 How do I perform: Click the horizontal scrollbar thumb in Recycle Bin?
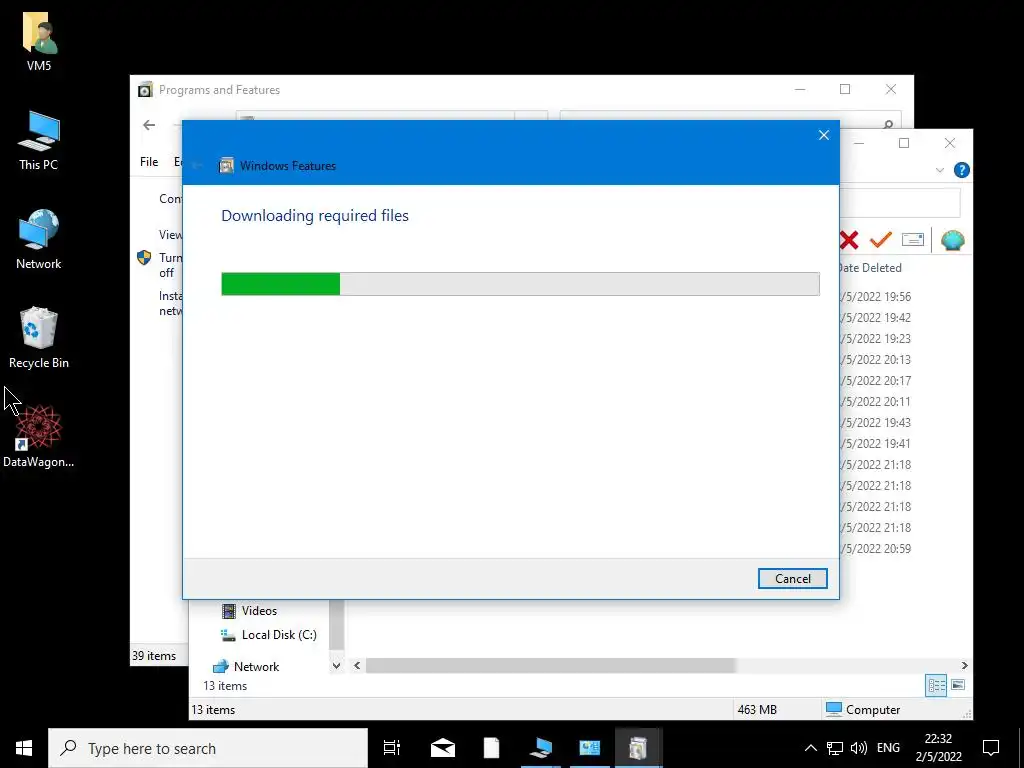(551, 665)
